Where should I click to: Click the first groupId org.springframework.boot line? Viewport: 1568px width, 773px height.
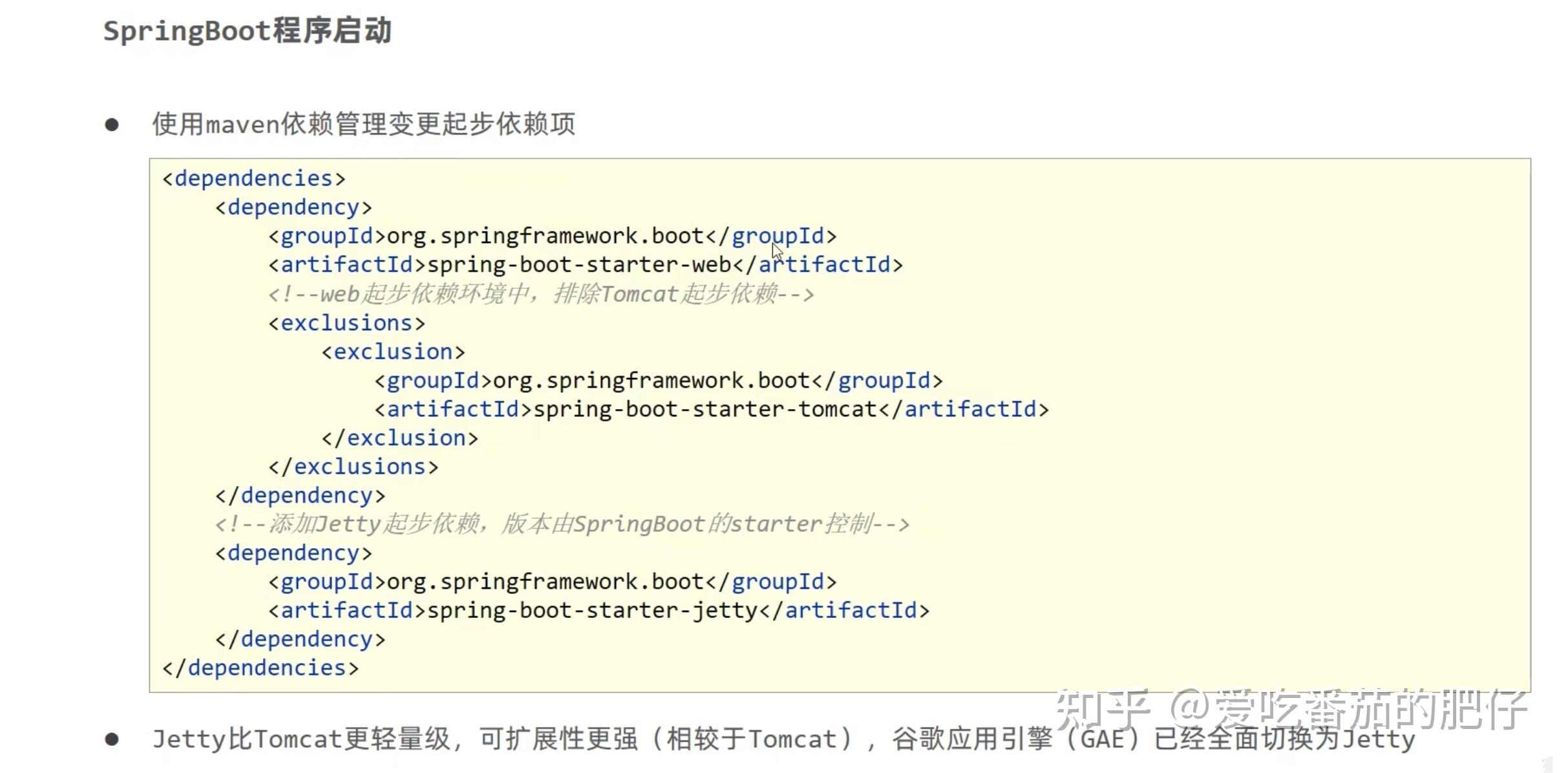click(x=553, y=237)
